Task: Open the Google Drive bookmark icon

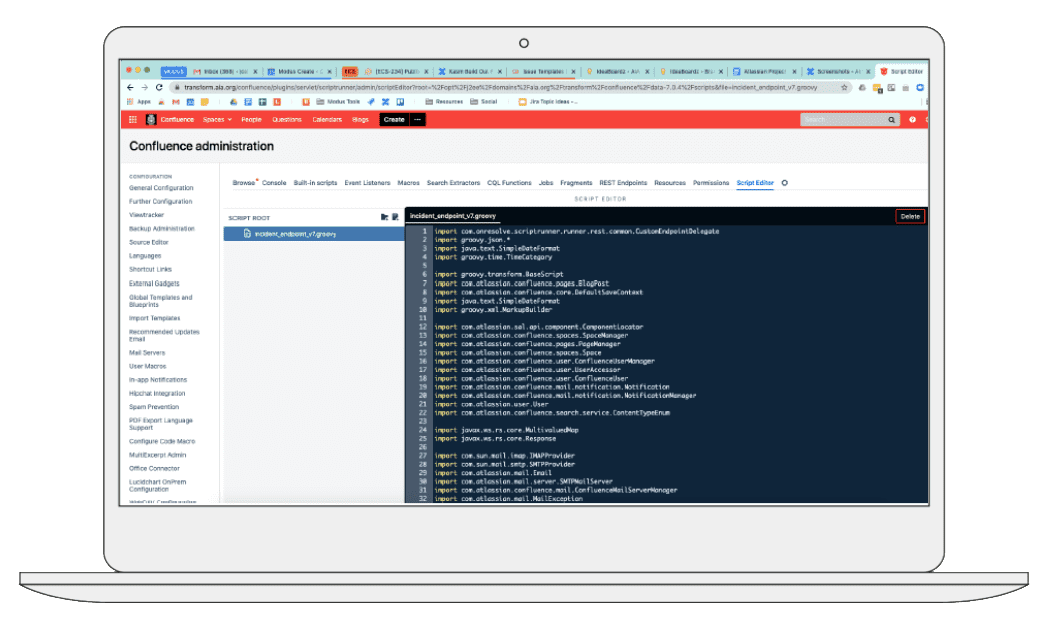Action: [x=233, y=102]
